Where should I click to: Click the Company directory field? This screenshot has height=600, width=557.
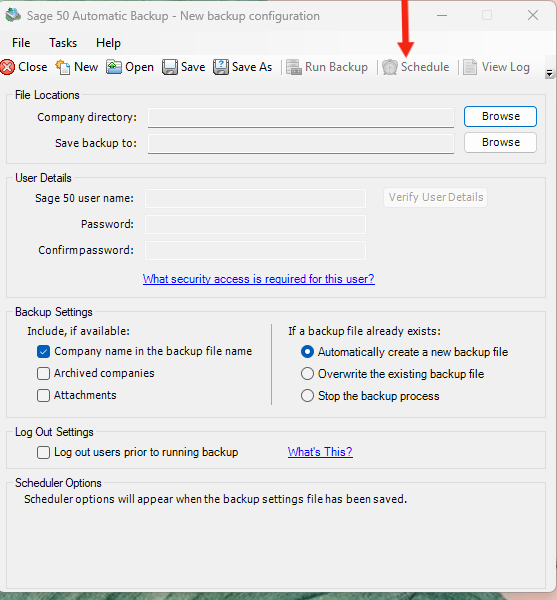pos(301,118)
